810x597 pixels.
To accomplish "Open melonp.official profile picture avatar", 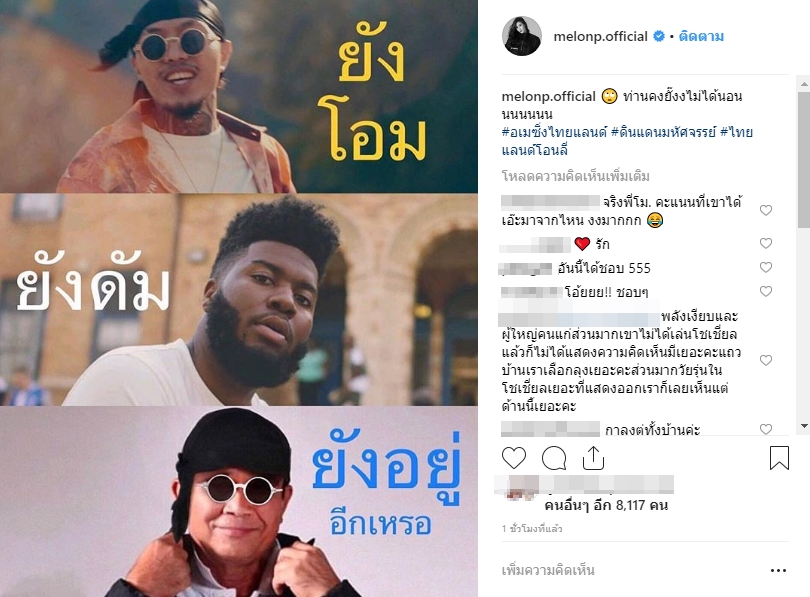I will coord(522,36).
